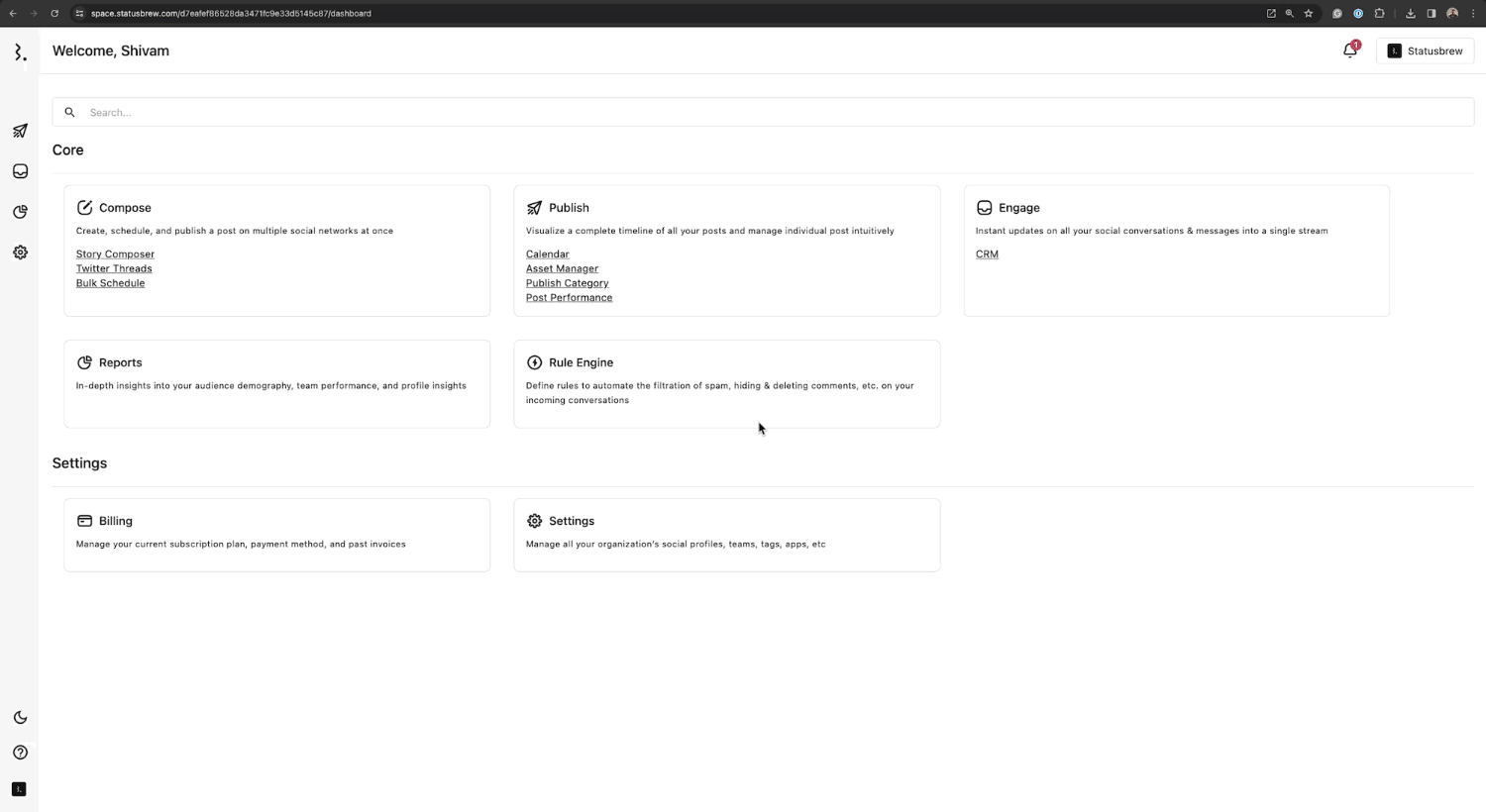
Task: Open the Story Composer link
Action: click(115, 254)
